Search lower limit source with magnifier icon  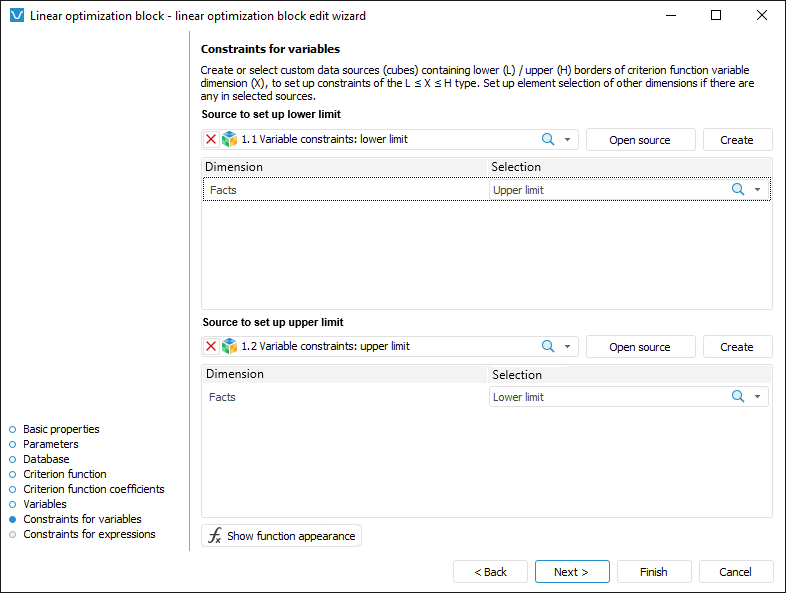(548, 140)
